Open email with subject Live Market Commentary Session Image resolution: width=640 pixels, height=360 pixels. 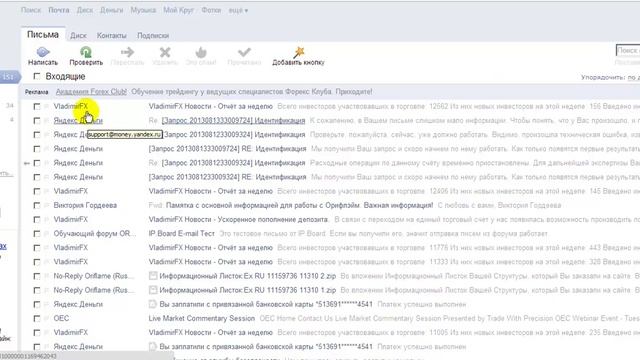pos(202,318)
